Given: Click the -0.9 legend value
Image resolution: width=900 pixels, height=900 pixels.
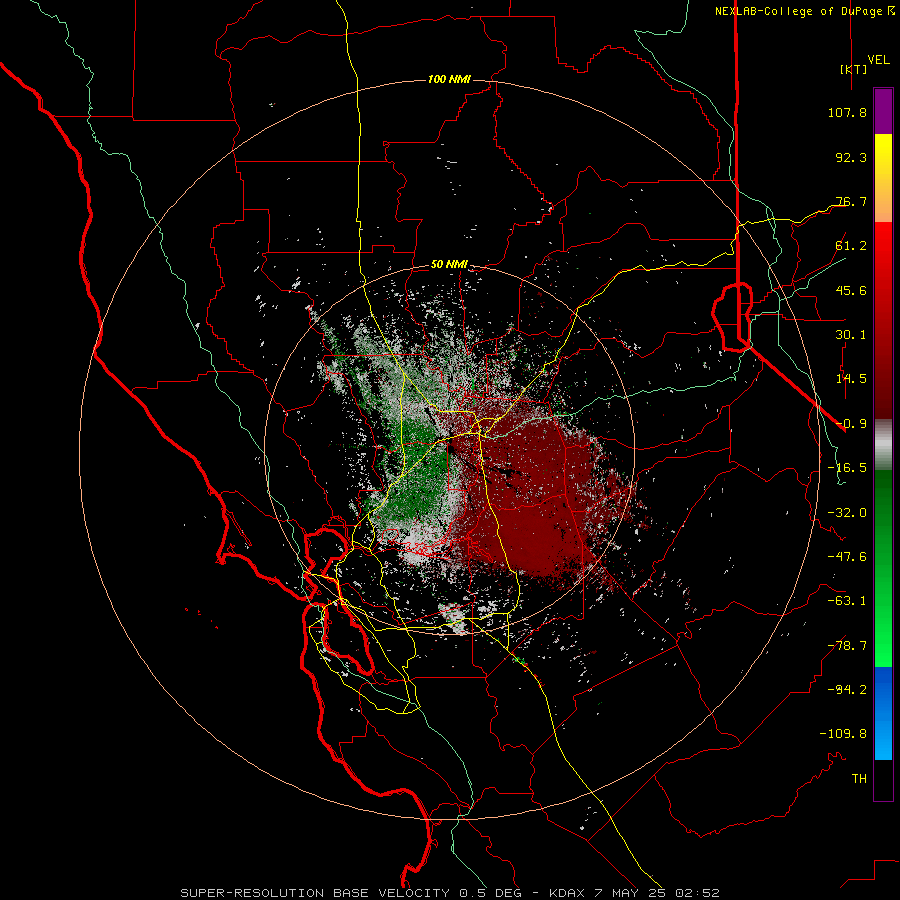Looking at the screenshot, I should pyautogui.click(x=851, y=424).
